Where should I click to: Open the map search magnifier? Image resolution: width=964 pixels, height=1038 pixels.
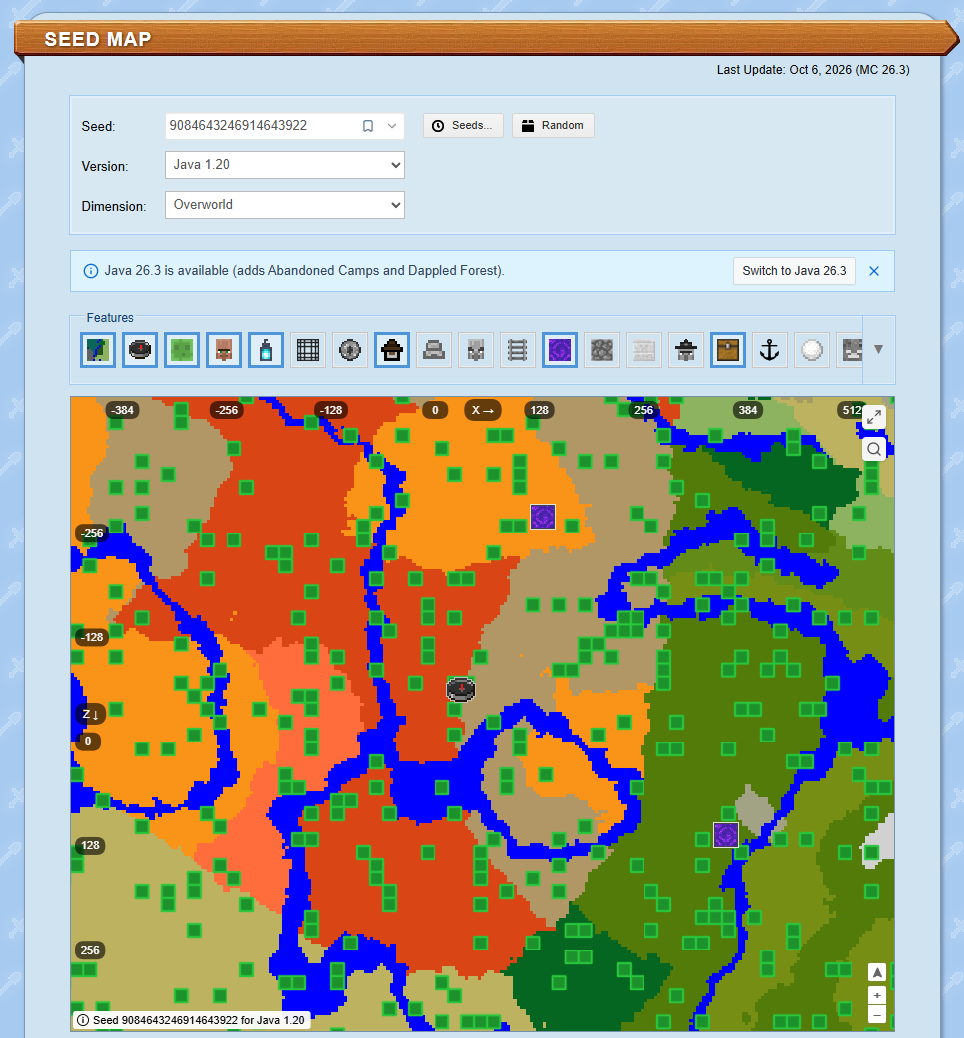tap(874, 449)
